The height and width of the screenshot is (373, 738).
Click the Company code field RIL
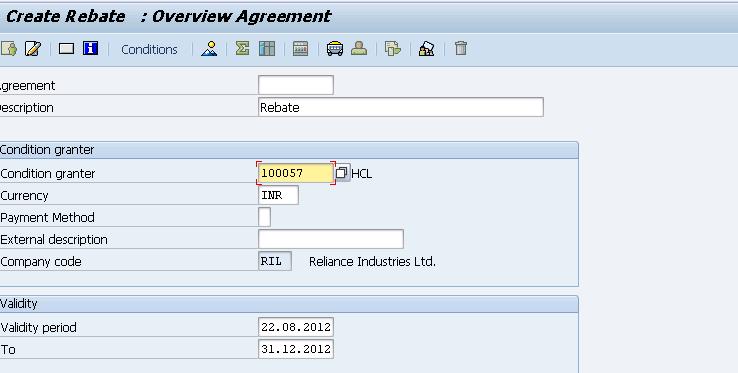point(275,261)
